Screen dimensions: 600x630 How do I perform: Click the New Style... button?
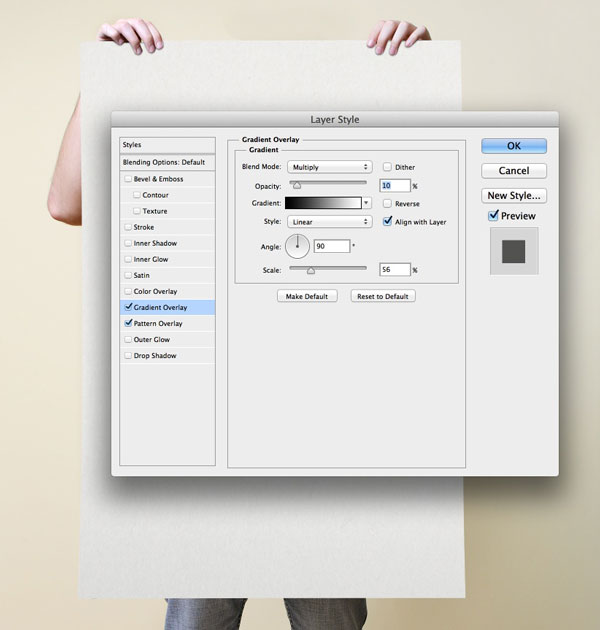514,196
